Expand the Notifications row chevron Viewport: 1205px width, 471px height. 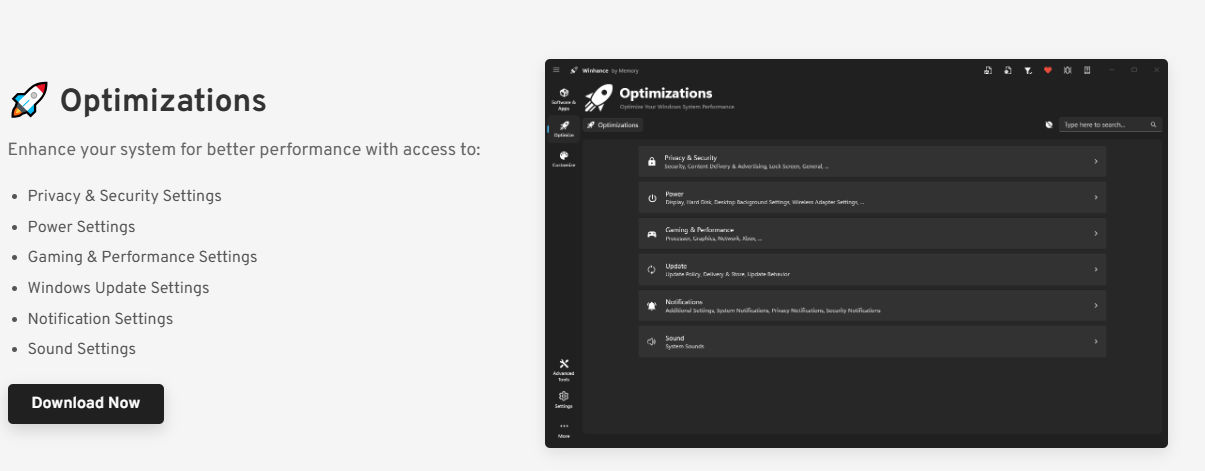[x=1095, y=305]
